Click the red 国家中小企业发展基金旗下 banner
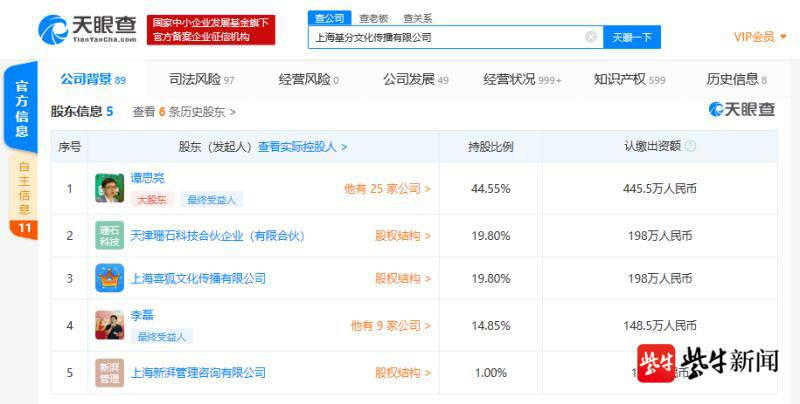 211,30
